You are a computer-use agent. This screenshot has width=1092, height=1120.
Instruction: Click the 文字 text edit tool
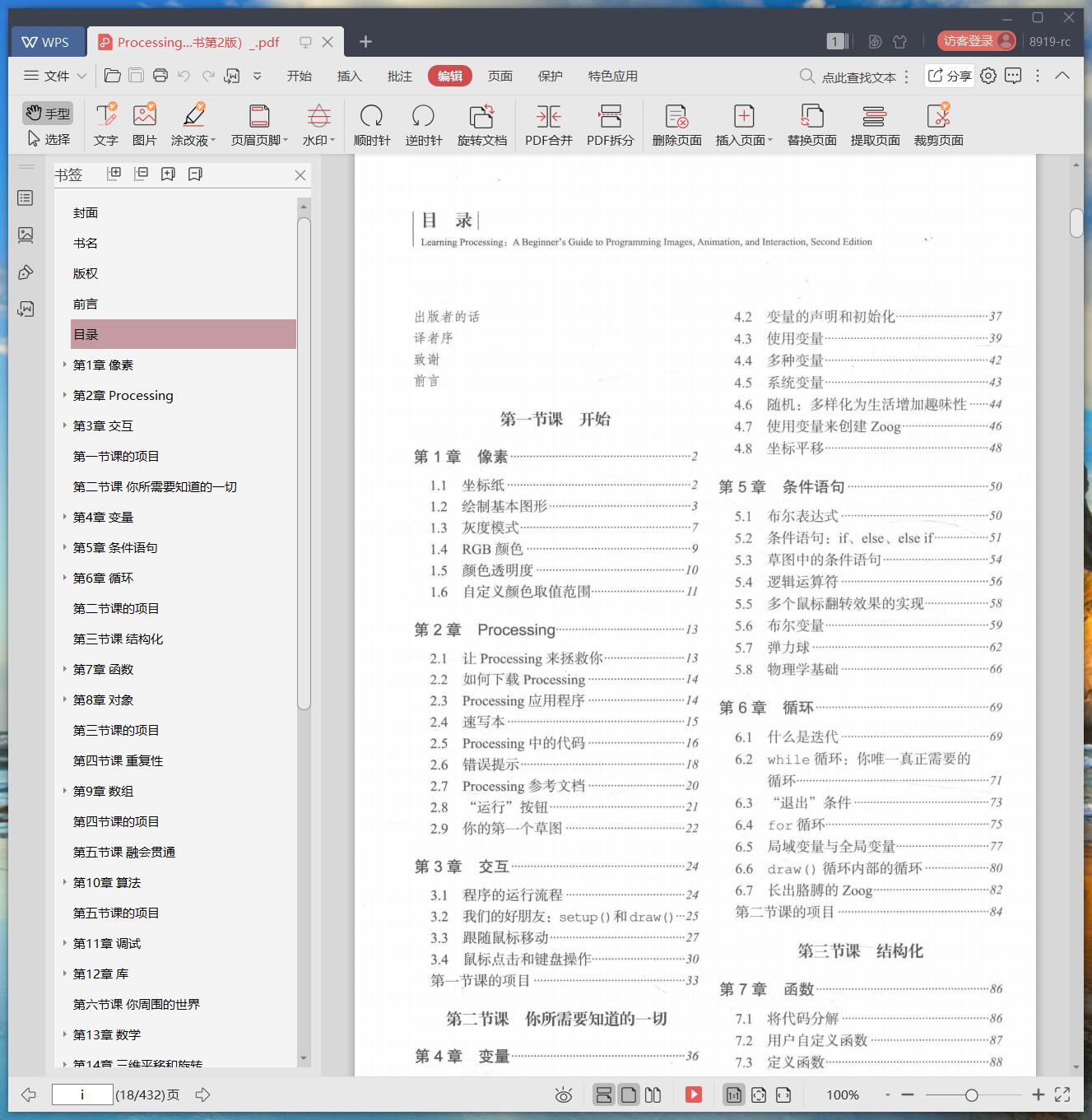pos(106,124)
